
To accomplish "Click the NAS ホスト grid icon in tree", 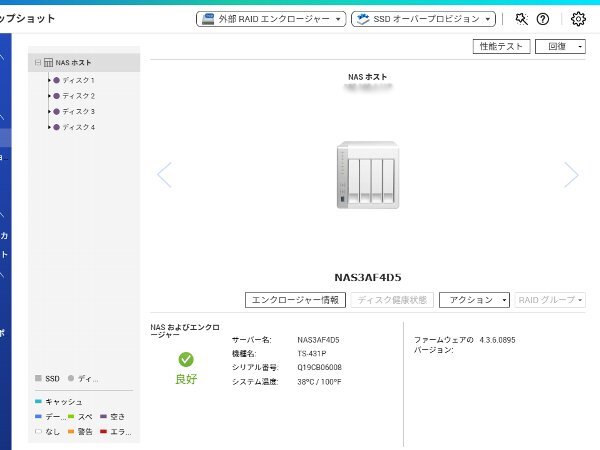I will pos(48,62).
